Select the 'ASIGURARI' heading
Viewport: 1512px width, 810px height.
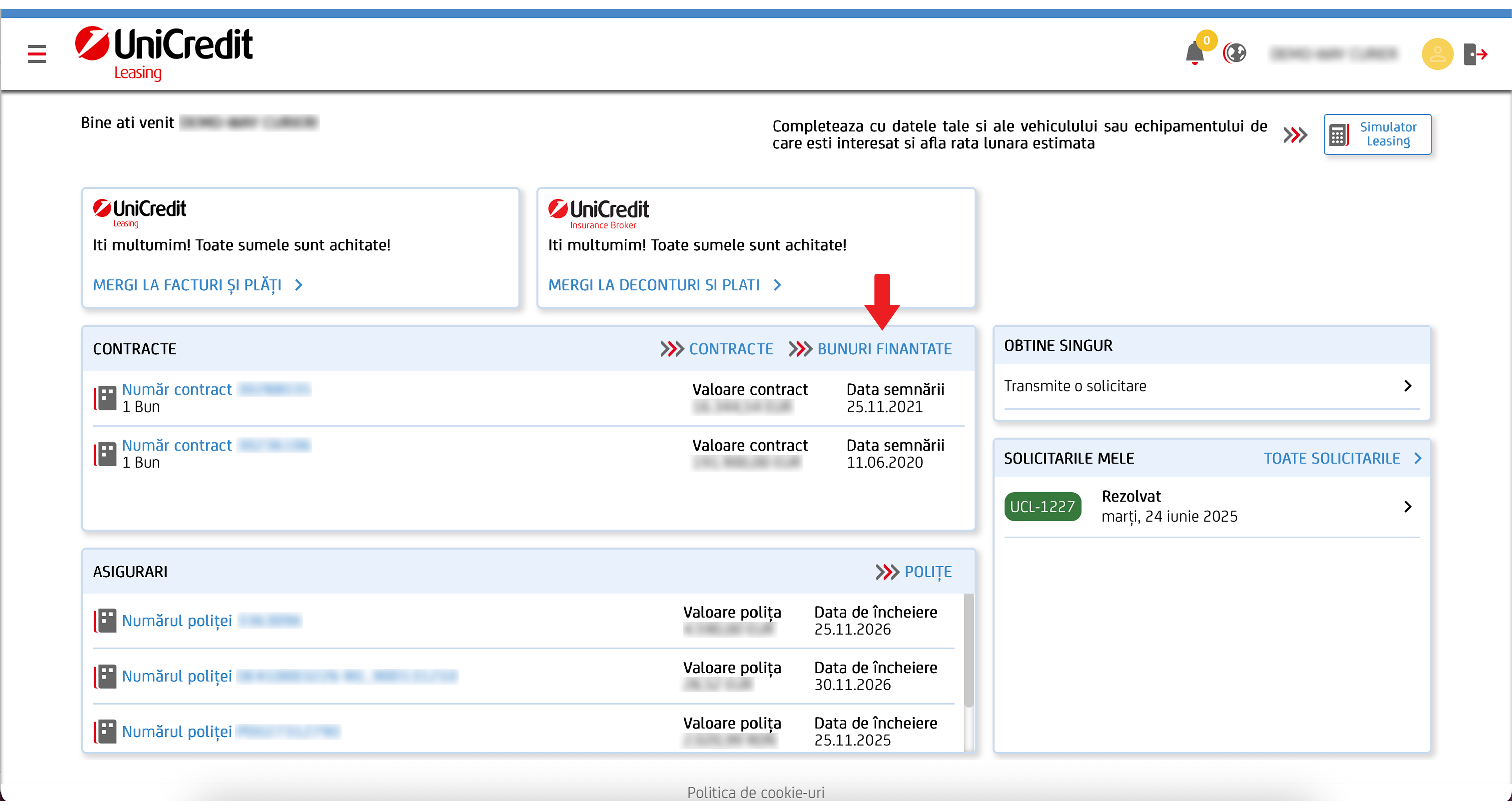coord(130,572)
